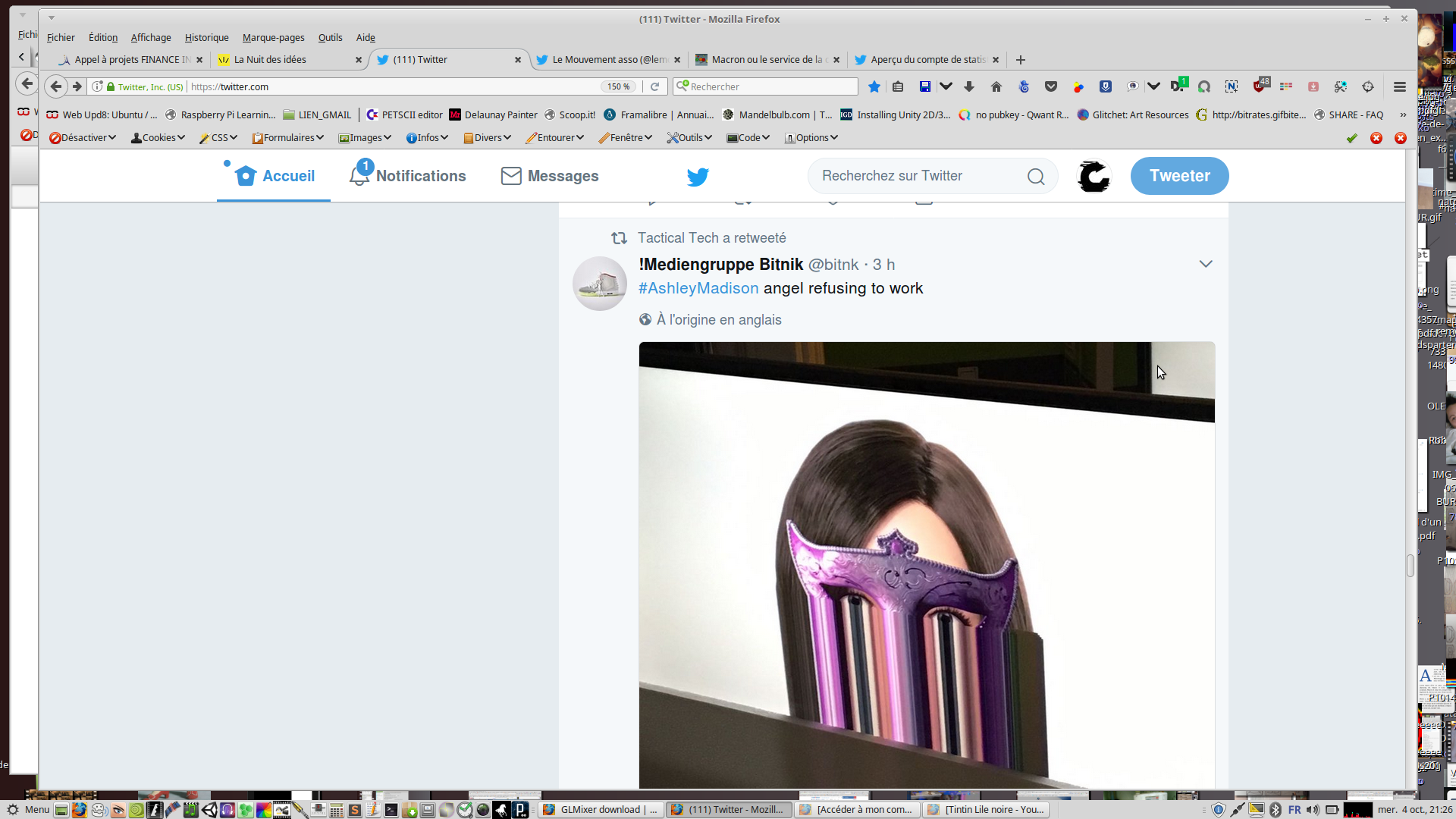Open the #AshleyMadison hashtag link
The width and height of the screenshot is (1456, 819).
click(698, 288)
